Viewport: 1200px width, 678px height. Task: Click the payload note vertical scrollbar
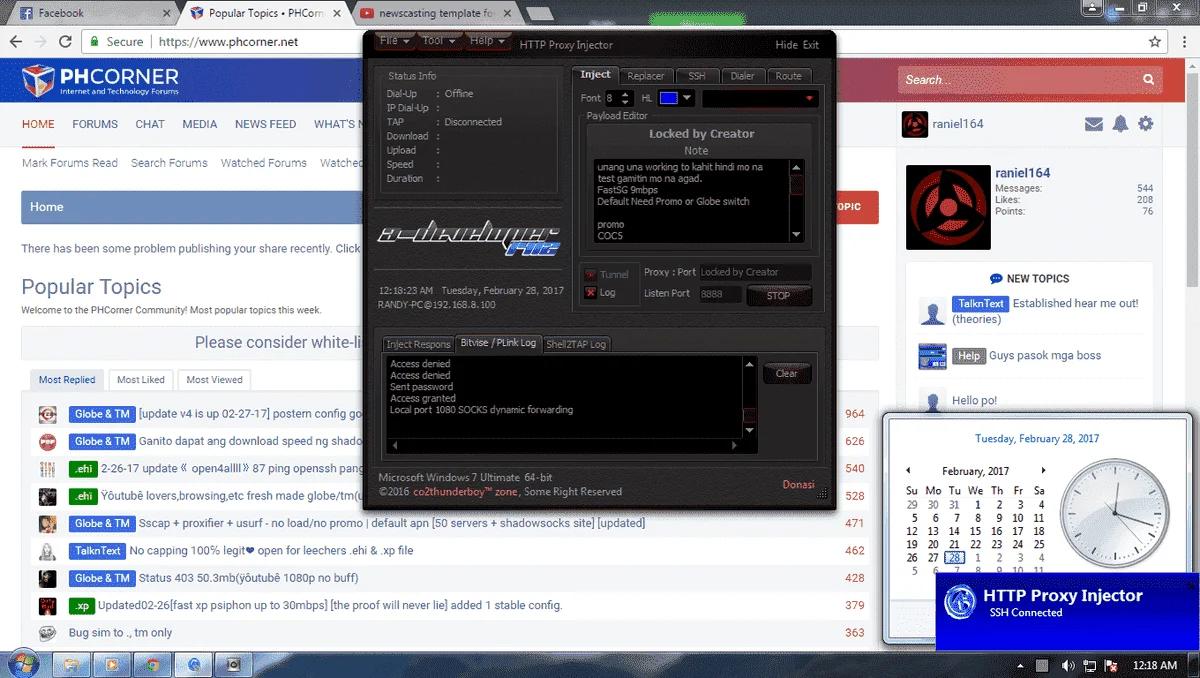tap(797, 201)
